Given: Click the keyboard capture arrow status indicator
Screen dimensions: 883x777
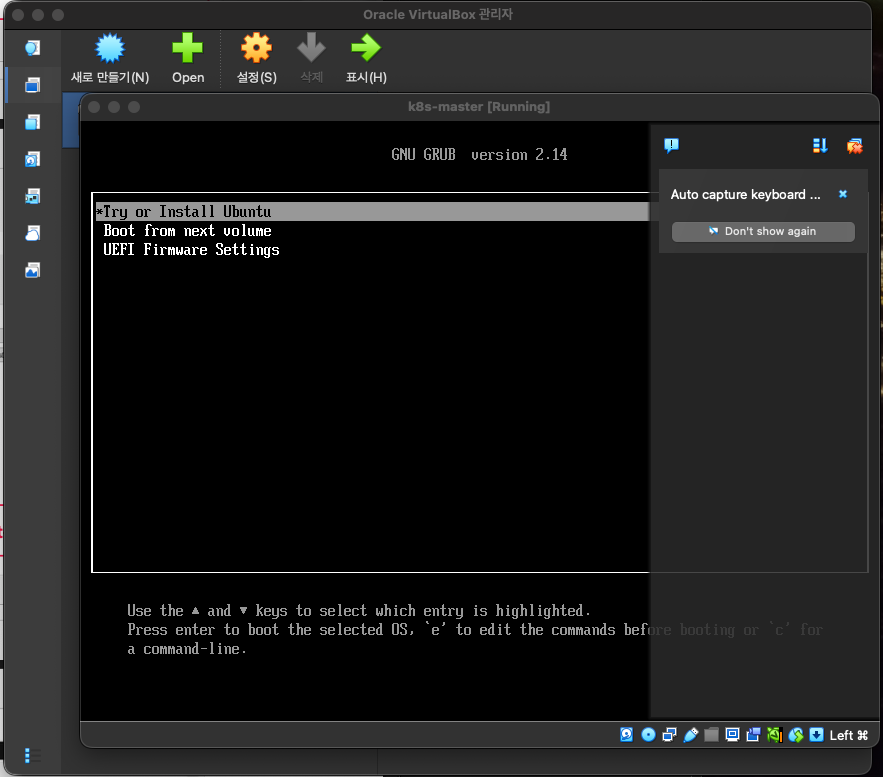Looking at the screenshot, I should pyautogui.click(x=817, y=735).
